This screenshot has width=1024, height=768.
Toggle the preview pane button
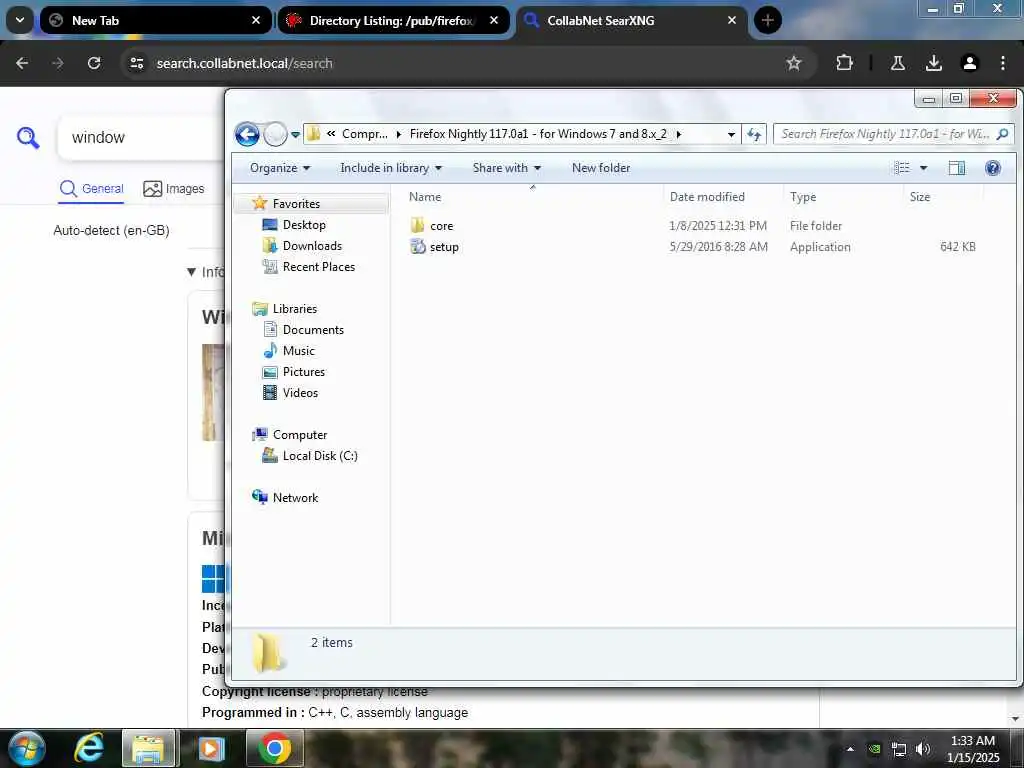tap(957, 168)
